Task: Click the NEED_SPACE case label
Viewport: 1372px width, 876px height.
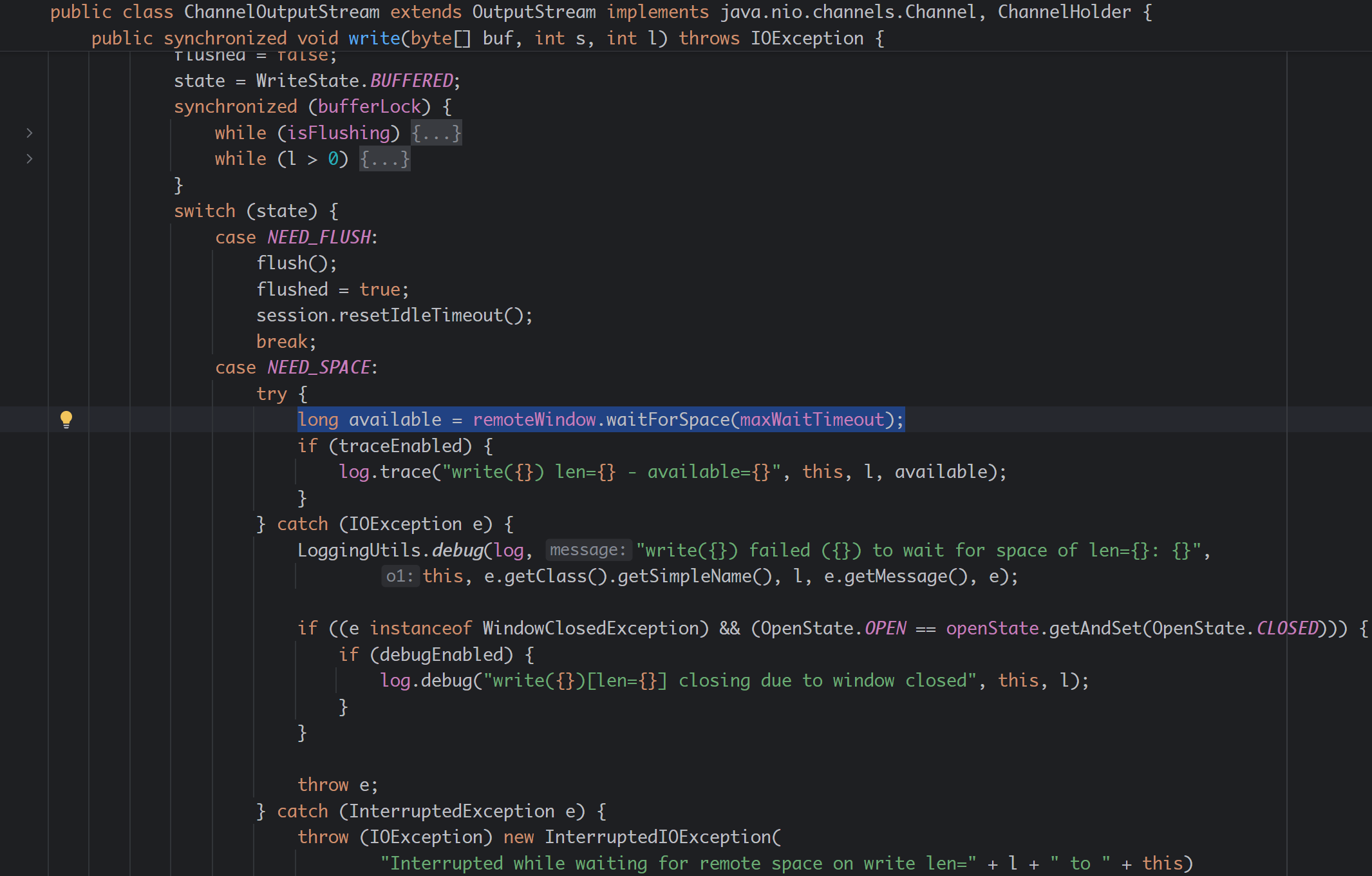Action: coord(319,367)
